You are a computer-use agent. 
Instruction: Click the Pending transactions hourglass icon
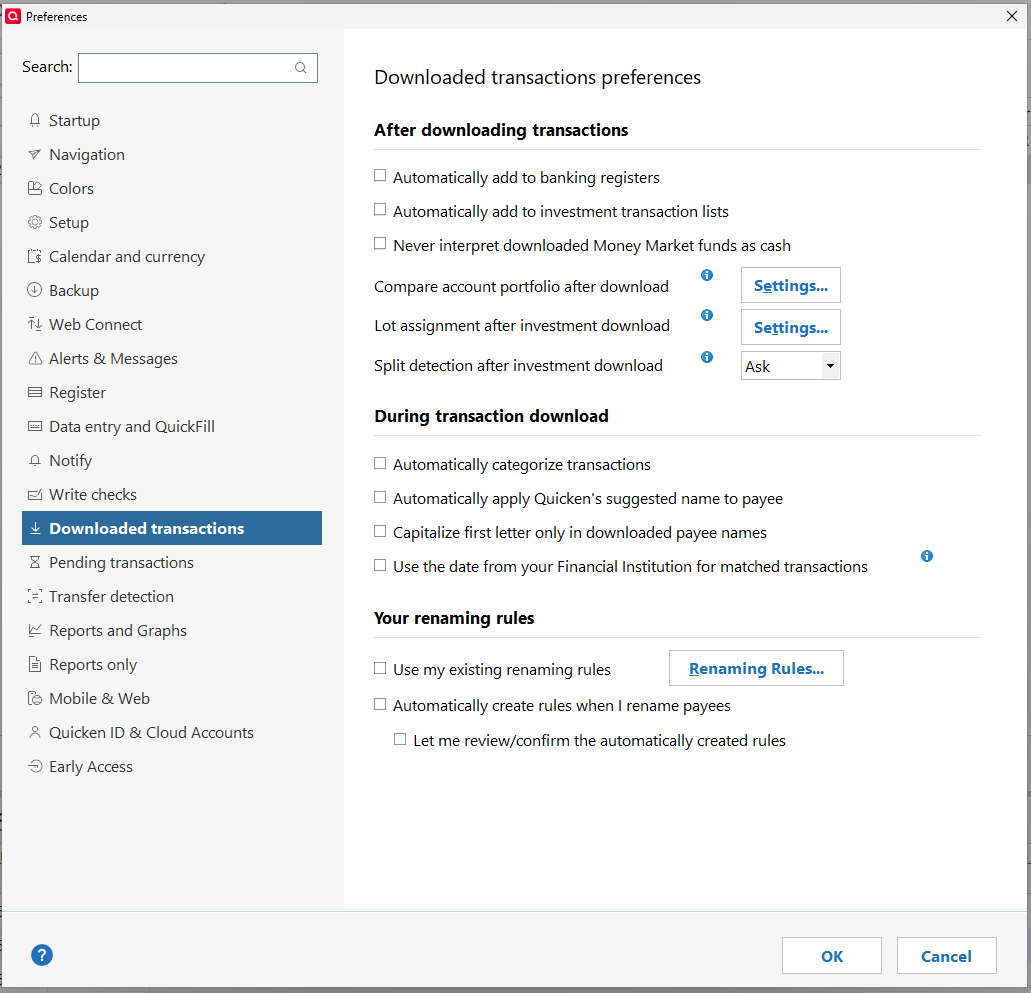[x=35, y=562]
